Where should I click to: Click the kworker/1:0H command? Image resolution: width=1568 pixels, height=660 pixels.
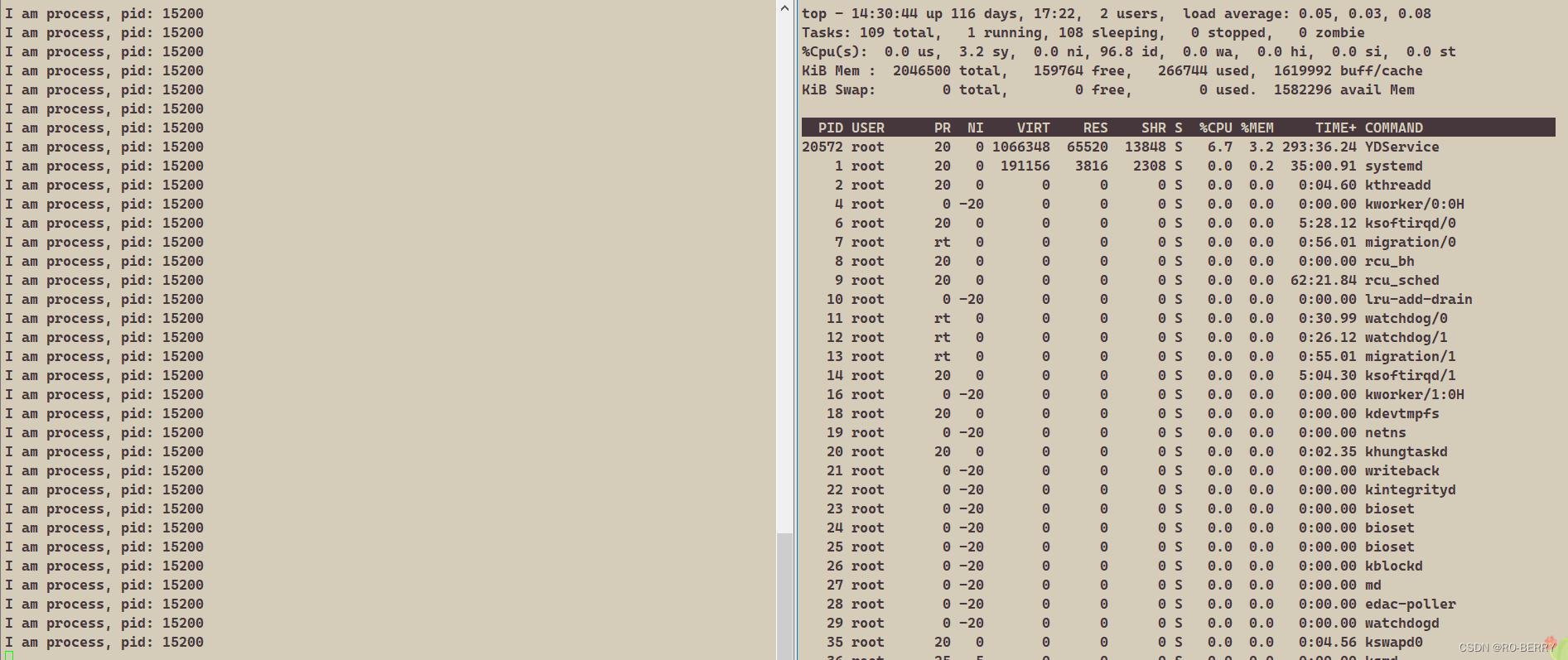click(1414, 394)
